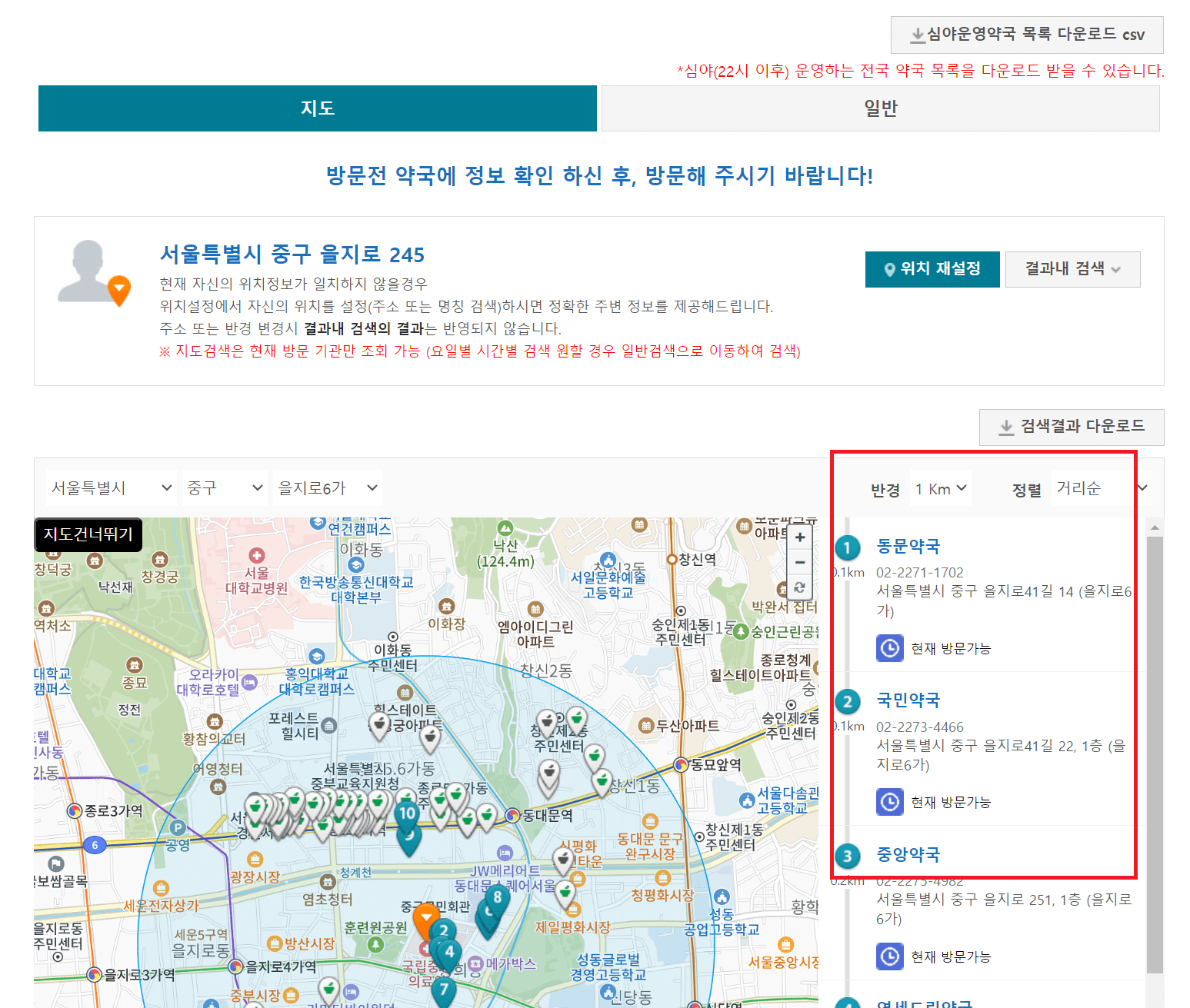Switch to the 일반 tab
Viewport: 1190px width, 1008px height.
point(880,108)
